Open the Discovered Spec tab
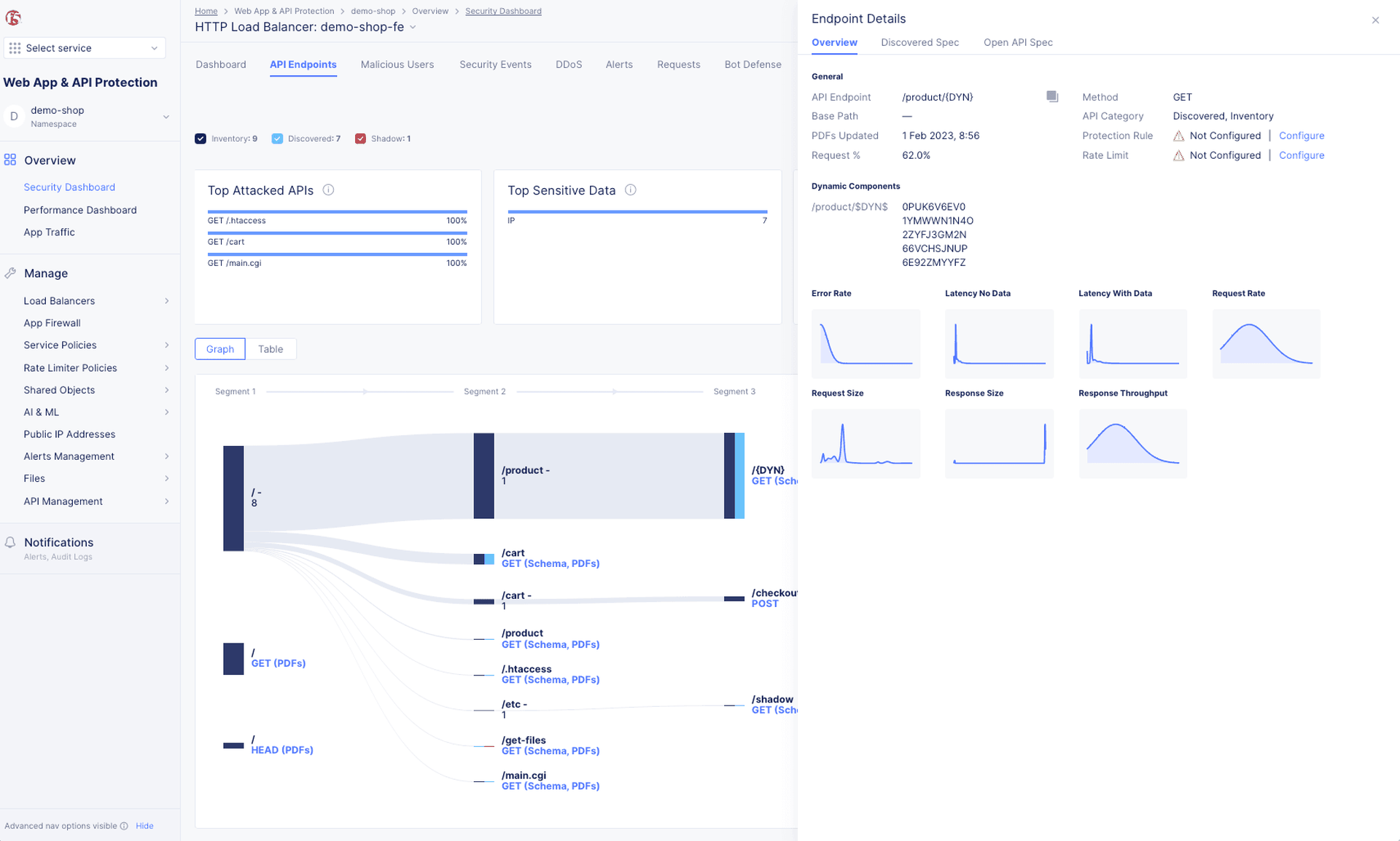The image size is (1400, 841). [x=919, y=42]
